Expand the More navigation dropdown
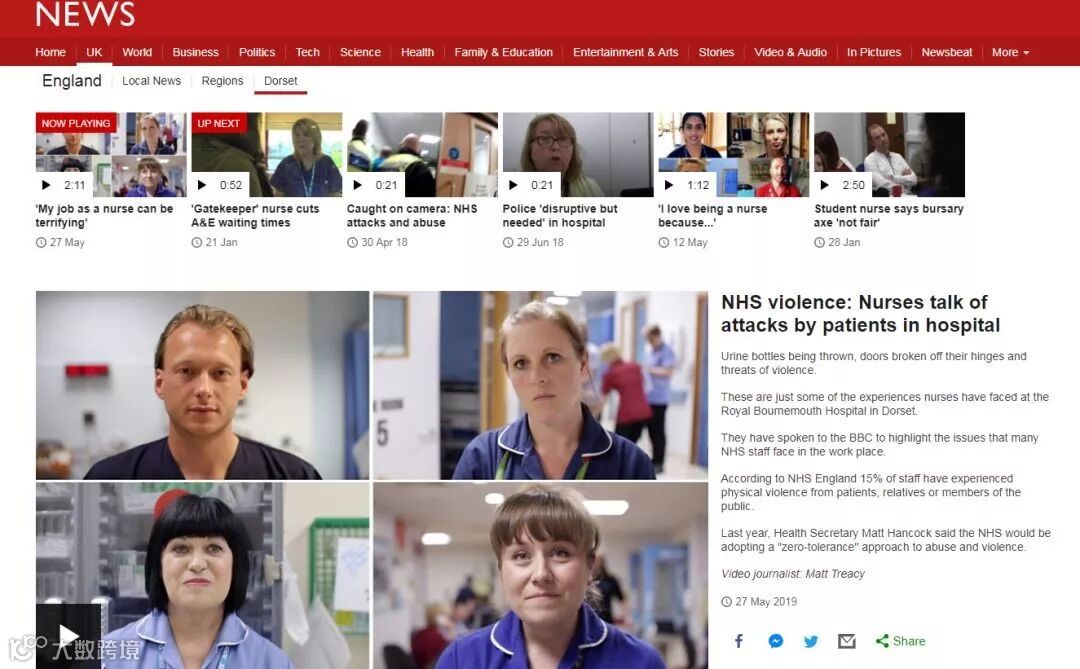 point(1010,52)
